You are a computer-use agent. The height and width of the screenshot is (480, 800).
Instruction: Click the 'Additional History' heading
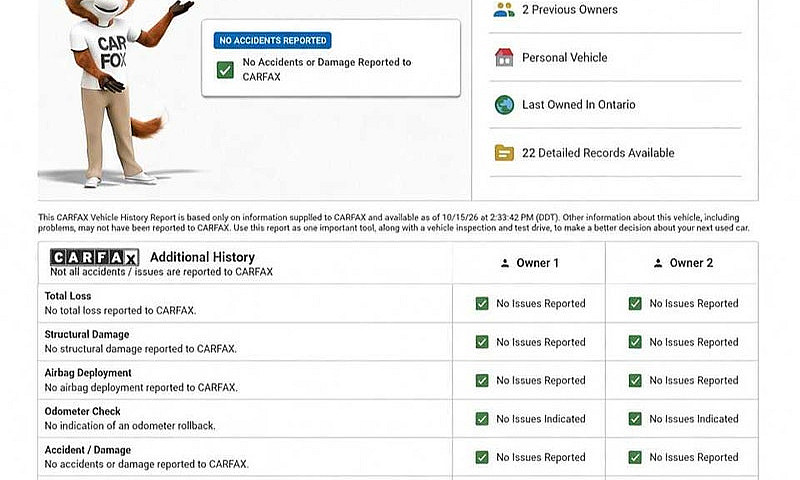coord(202,257)
